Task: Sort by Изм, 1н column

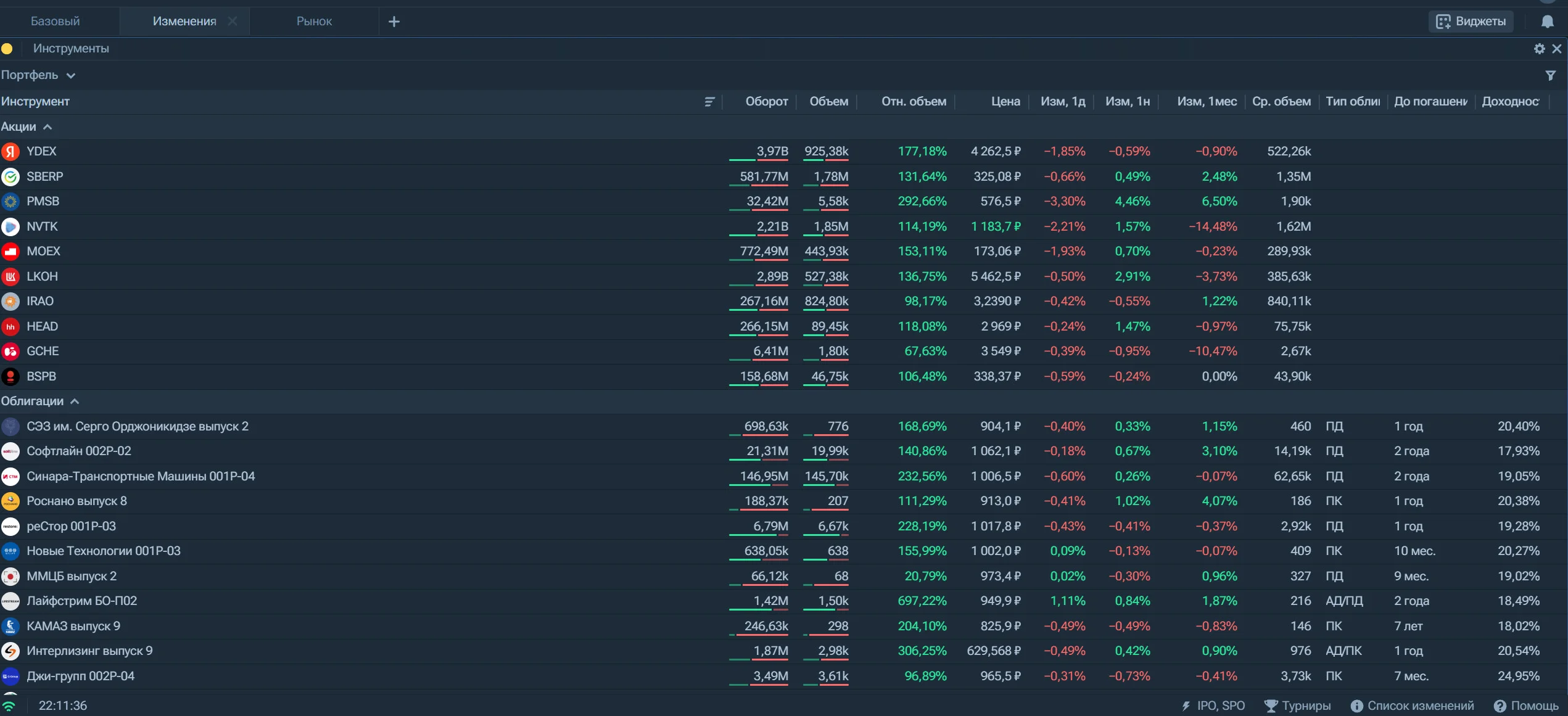Action: pos(1128,102)
